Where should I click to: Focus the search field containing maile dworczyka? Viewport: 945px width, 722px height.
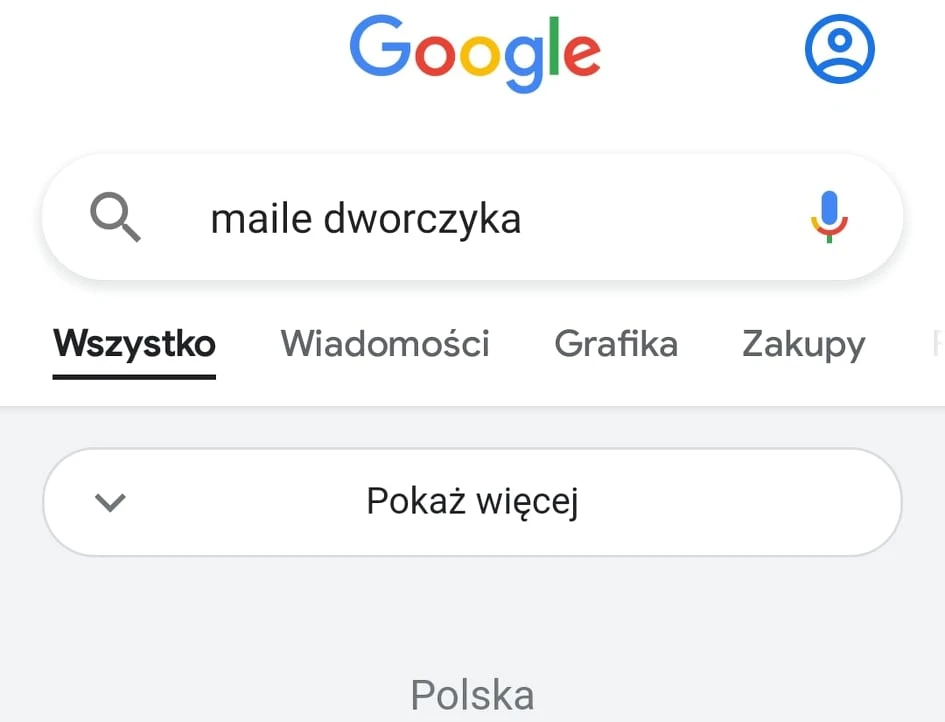472,217
